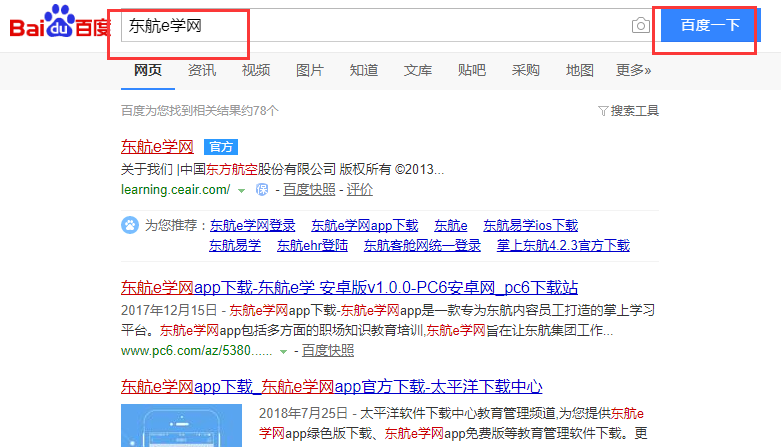The image size is (781, 447).
Task: Open recommended 东航e学网app下载 link
Action: (365, 226)
